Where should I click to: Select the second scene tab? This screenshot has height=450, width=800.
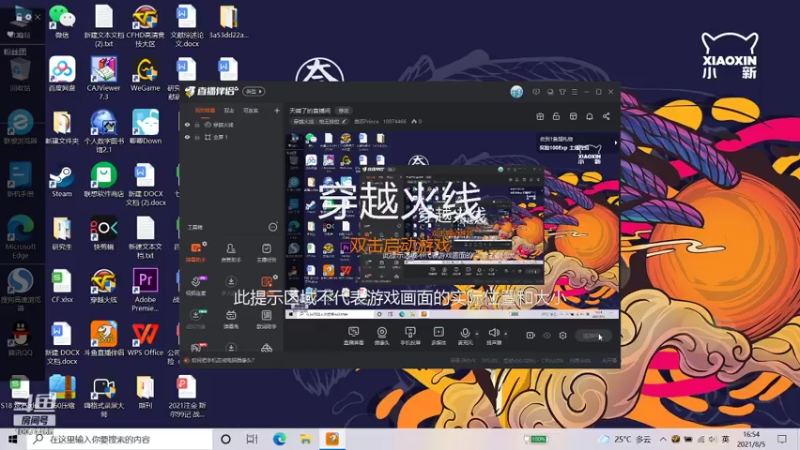229,110
